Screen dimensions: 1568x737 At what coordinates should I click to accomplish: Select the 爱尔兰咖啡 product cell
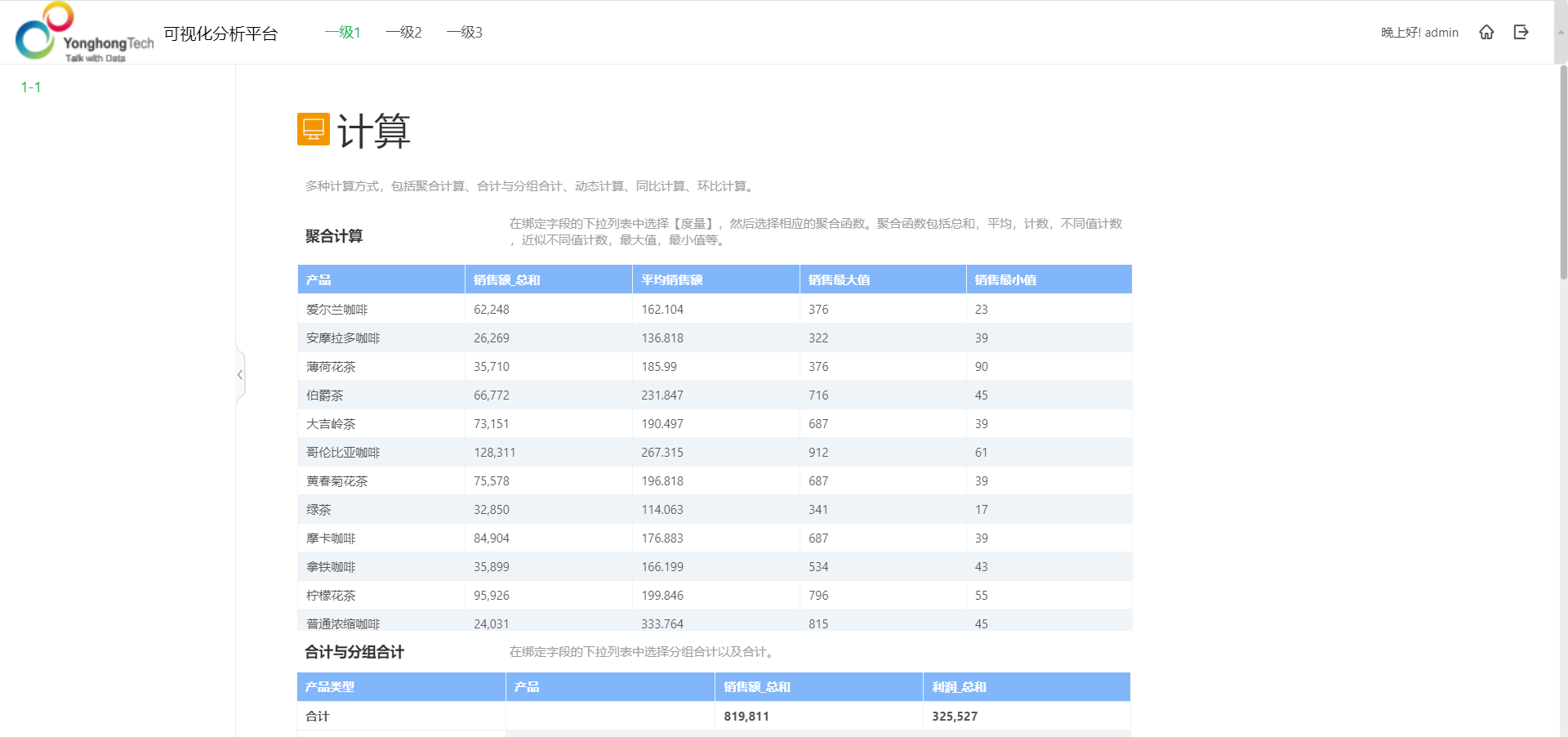pyautogui.click(x=337, y=310)
